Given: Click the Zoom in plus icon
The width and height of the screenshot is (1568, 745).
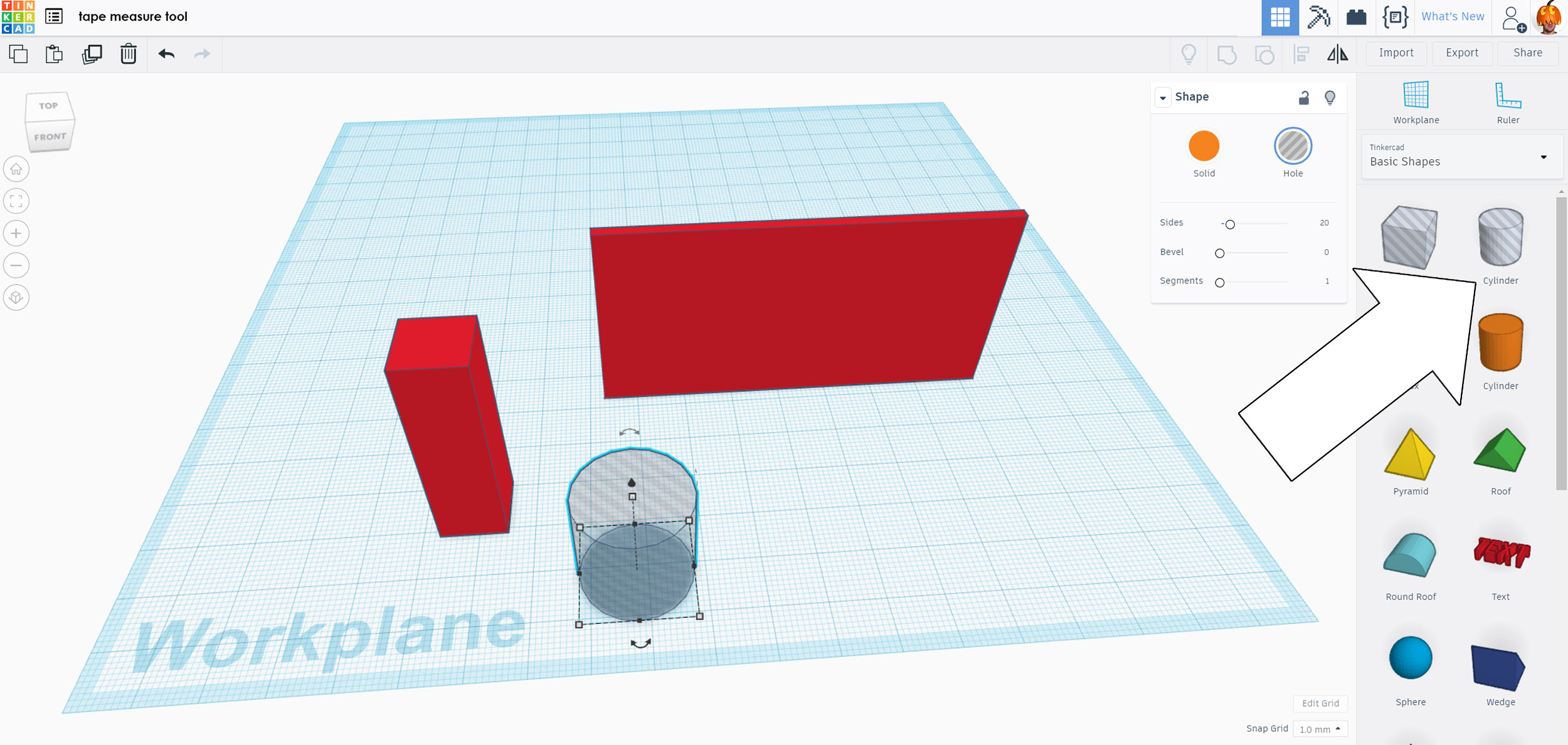Looking at the screenshot, I should coord(16,233).
